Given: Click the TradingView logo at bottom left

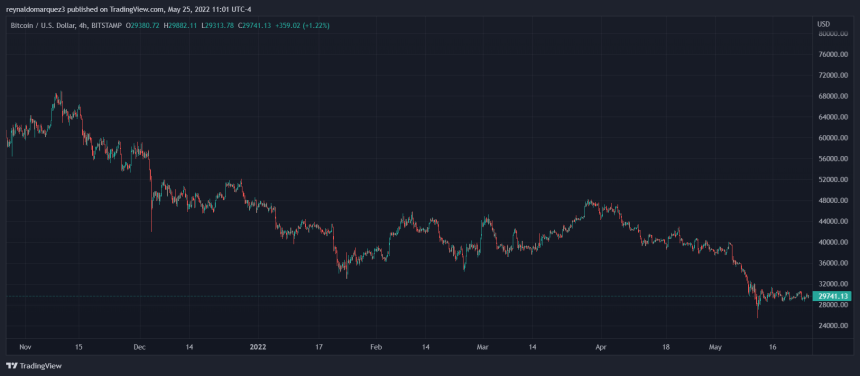Looking at the screenshot, I should [33, 366].
